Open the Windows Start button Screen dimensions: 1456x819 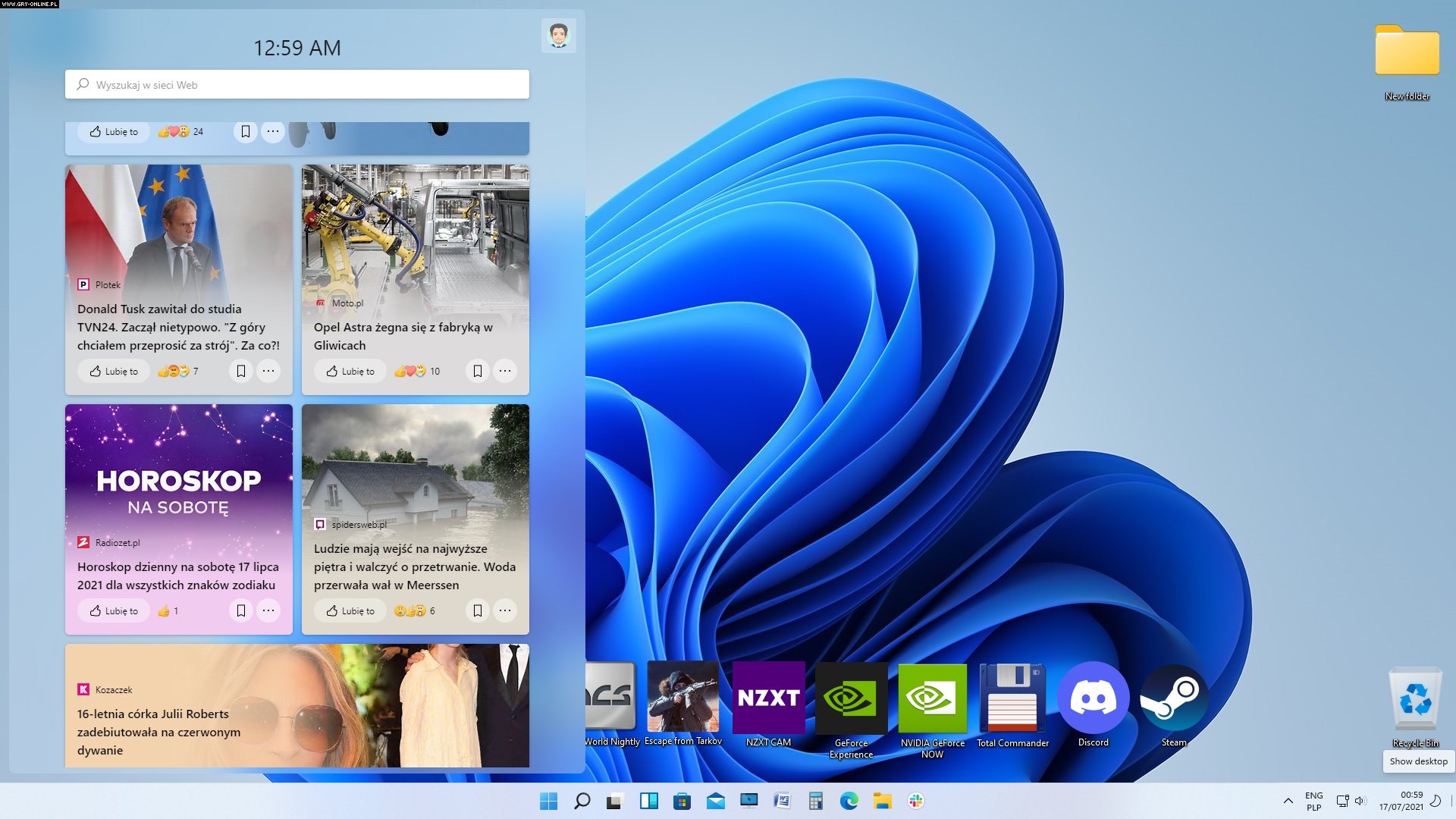[548, 801]
